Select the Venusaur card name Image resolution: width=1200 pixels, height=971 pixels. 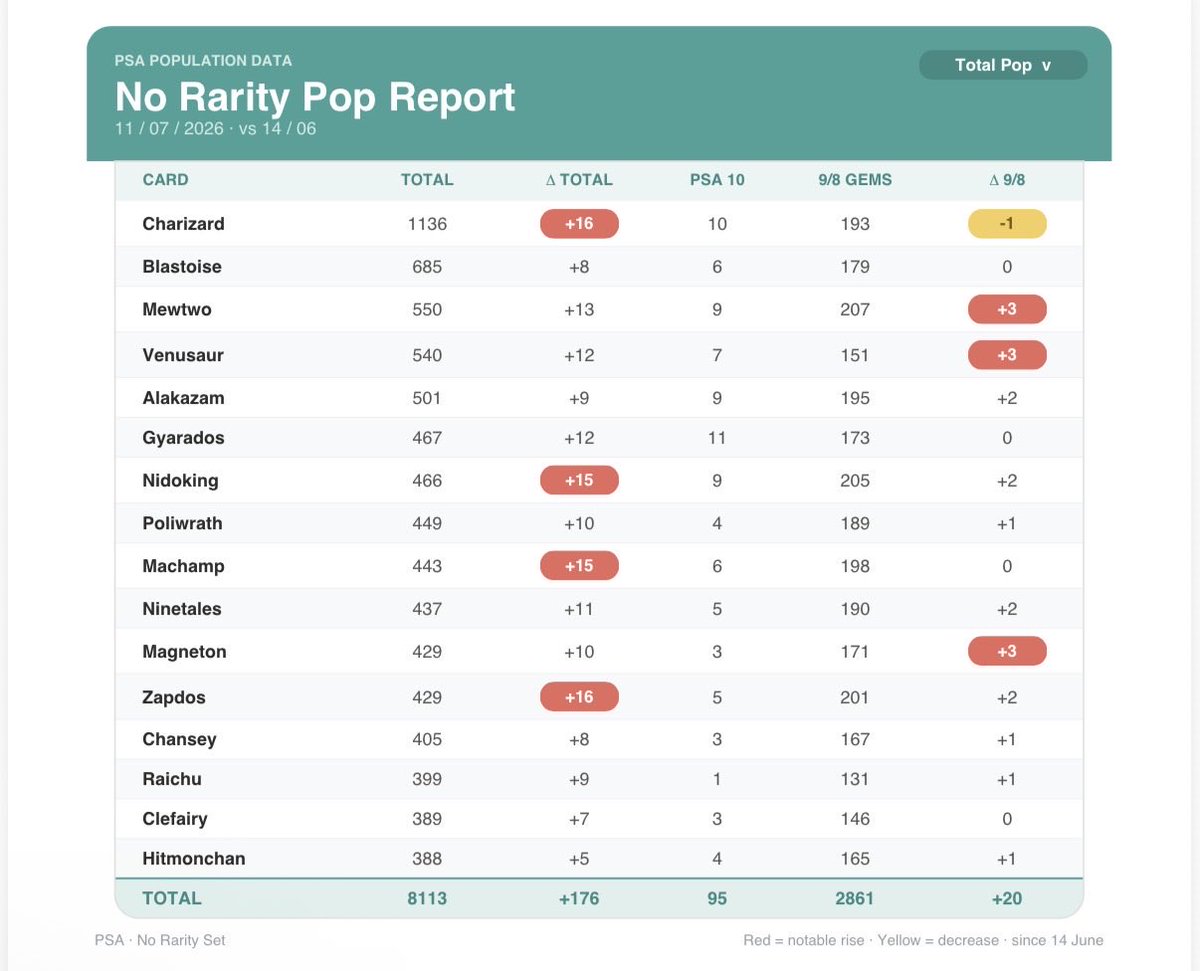pos(183,355)
